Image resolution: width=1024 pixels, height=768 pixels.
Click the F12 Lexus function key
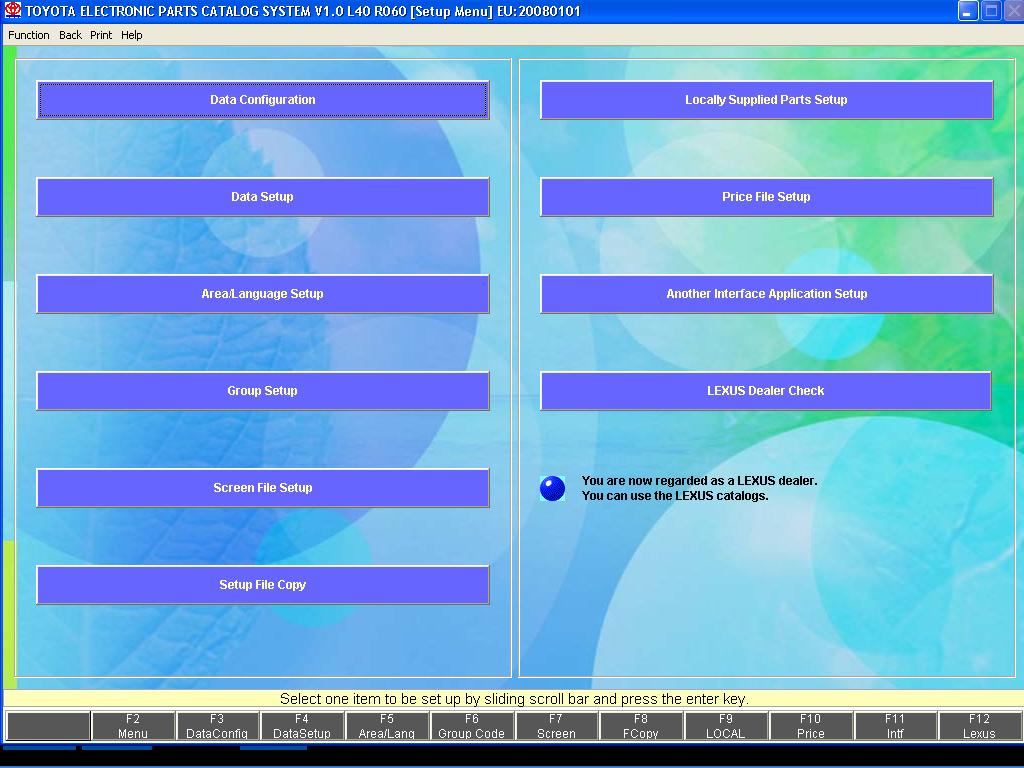tap(979, 726)
